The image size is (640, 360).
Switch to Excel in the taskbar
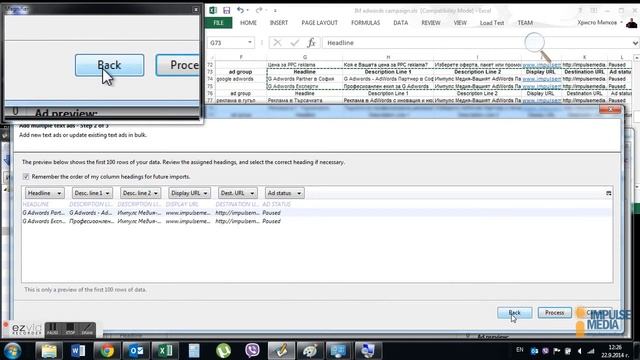coord(165,351)
